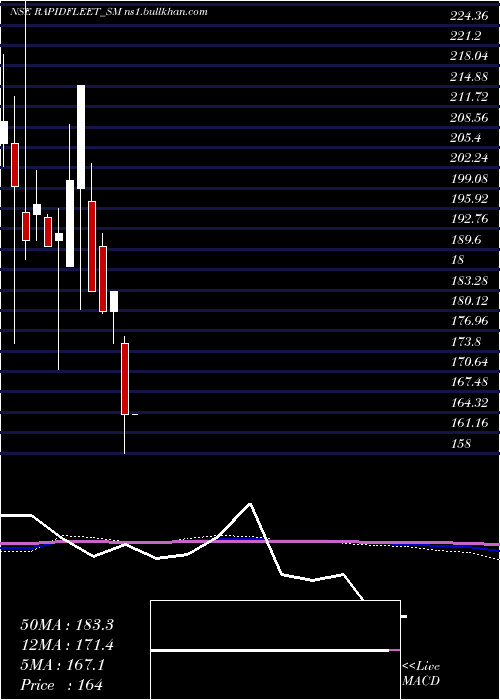Click the 189.6 price axis label

[465, 240]
